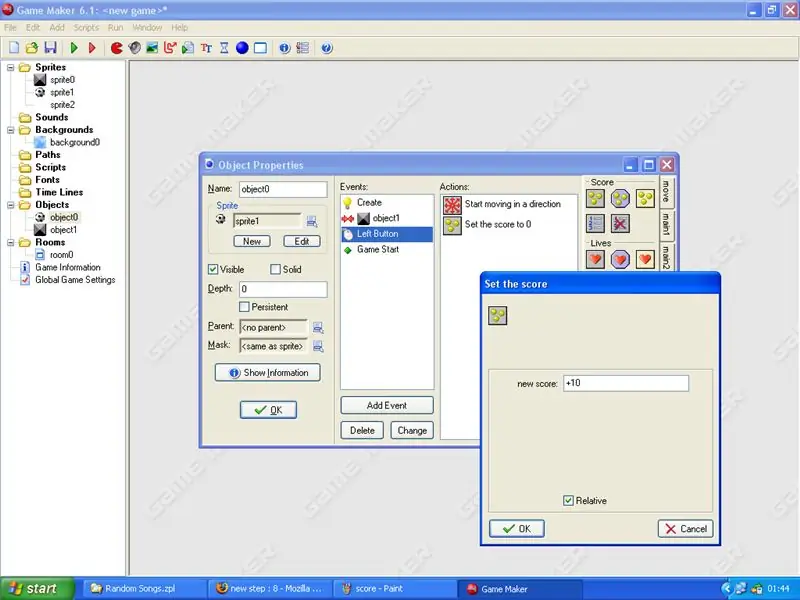Click the new score input field
This screenshot has width=800, height=600.
626,383
